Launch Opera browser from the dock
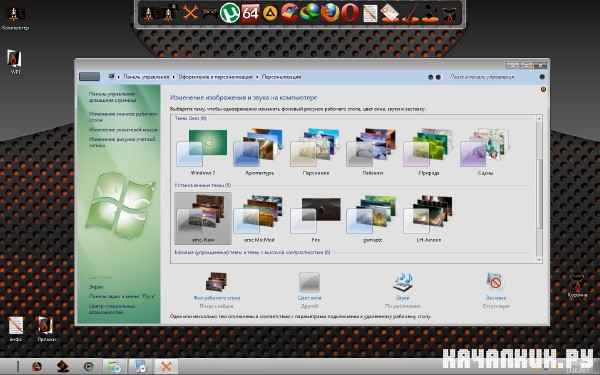The width and height of the screenshot is (600, 375). [350, 14]
